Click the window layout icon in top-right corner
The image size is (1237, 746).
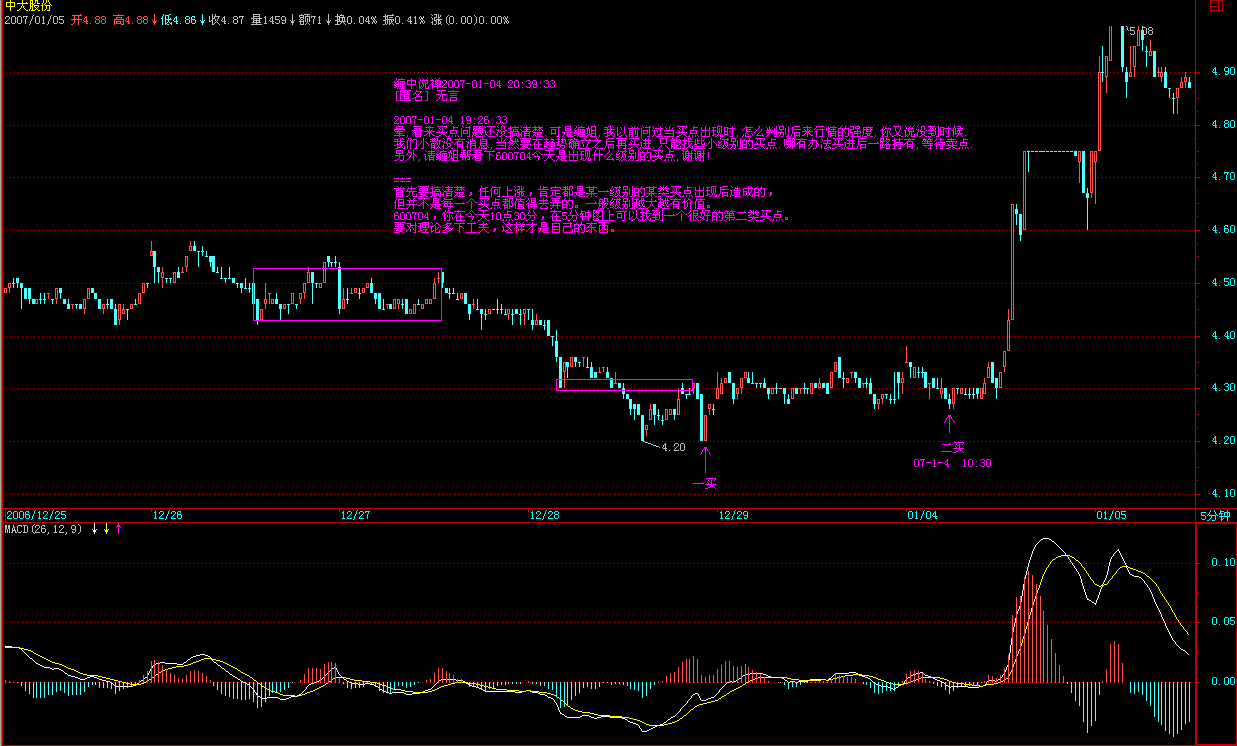tap(1214, 6)
